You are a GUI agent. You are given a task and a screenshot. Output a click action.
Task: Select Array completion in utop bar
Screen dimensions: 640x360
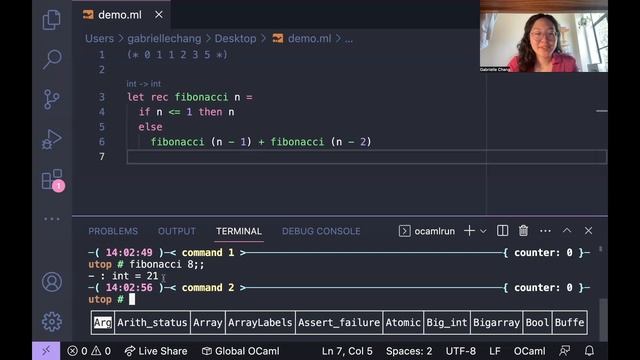[208, 322]
